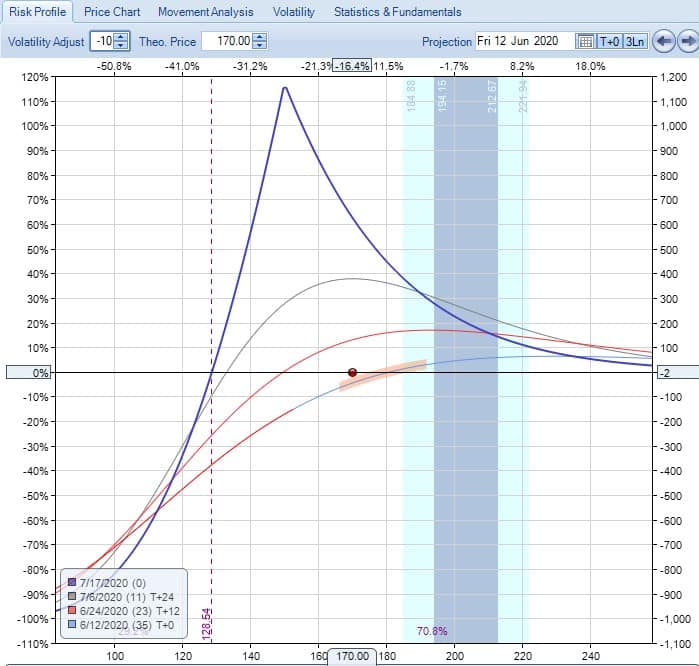The width and height of the screenshot is (699, 666).
Task: Click the 6/12/2020 T+0 legend swatch
Action: (x=72, y=625)
